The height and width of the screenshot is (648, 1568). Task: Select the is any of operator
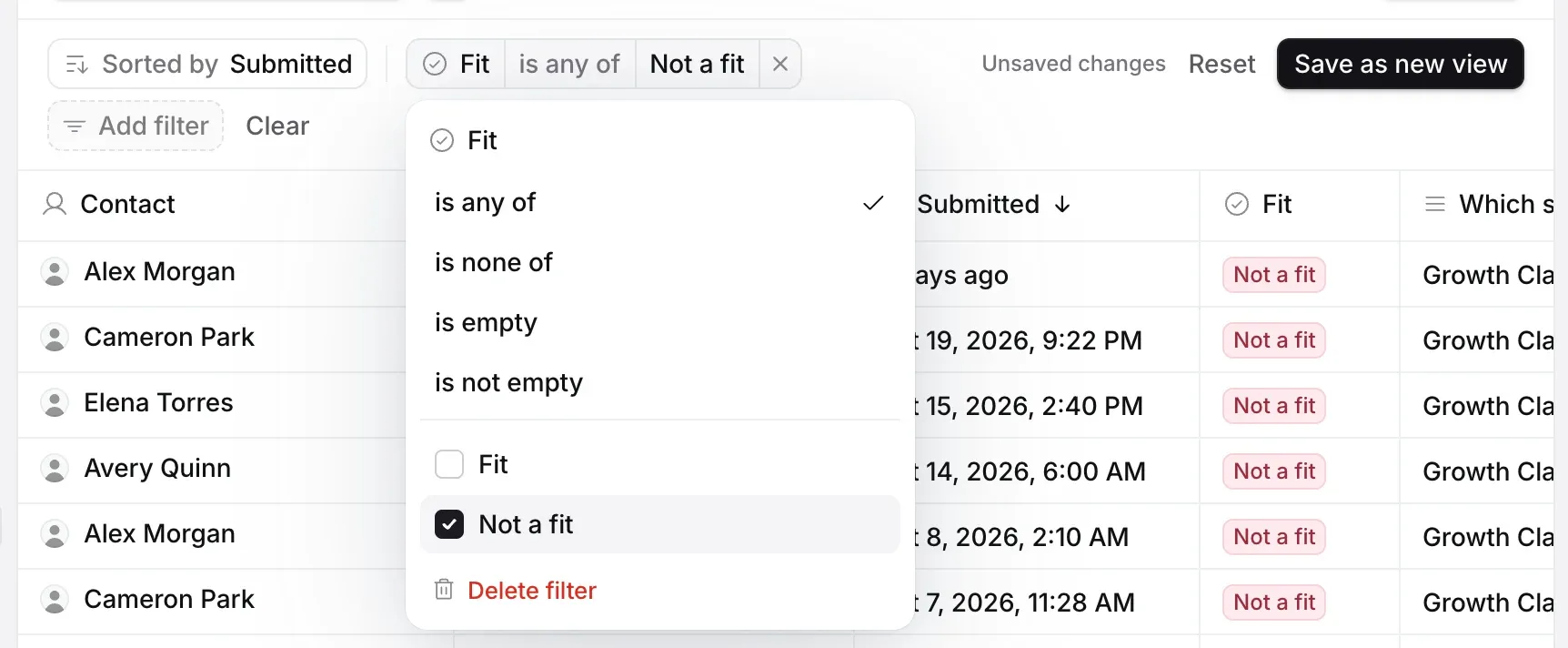(660, 202)
